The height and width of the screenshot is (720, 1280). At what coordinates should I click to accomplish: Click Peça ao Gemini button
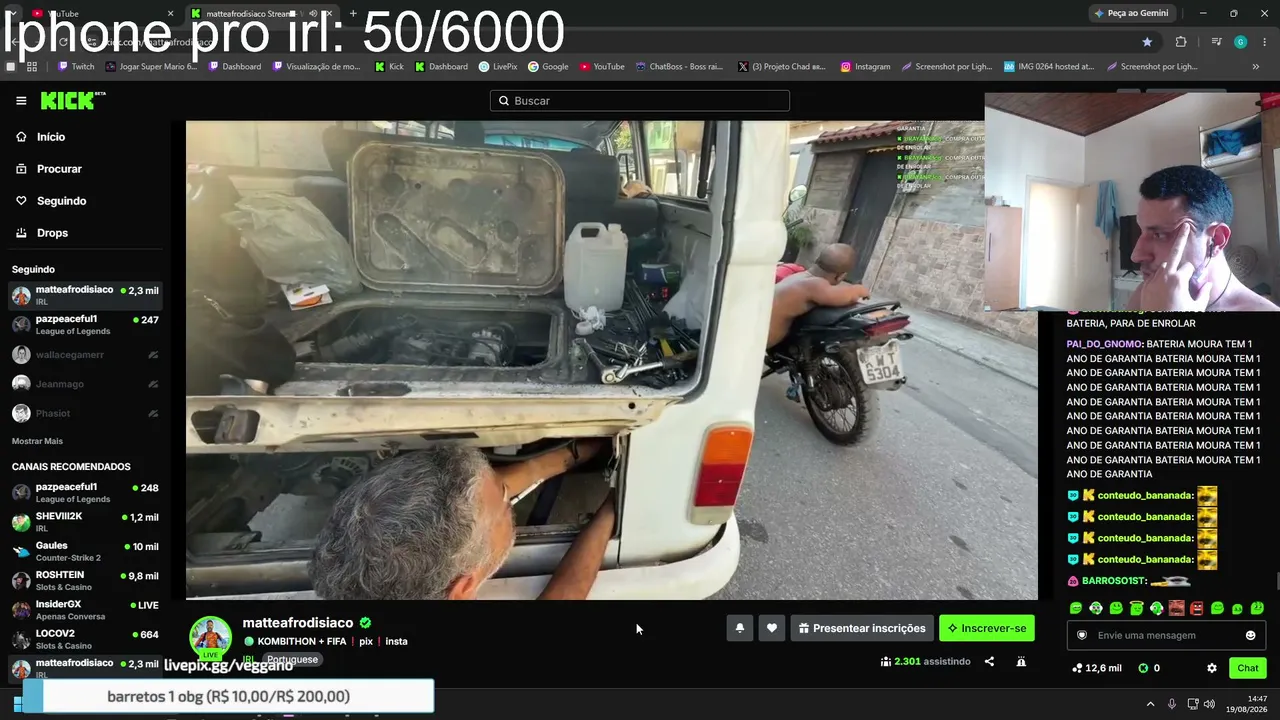(x=1132, y=13)
